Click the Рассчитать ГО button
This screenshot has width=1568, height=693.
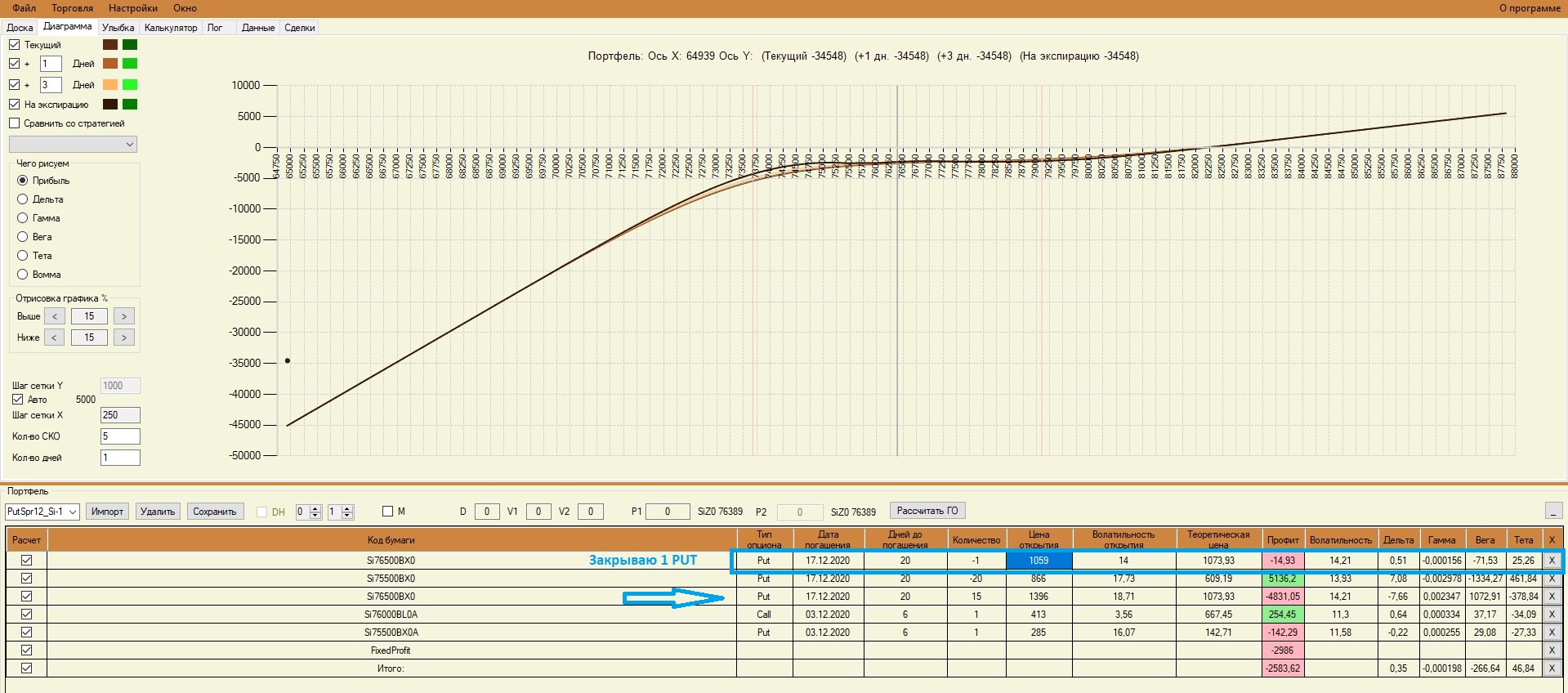click(927, 511)
